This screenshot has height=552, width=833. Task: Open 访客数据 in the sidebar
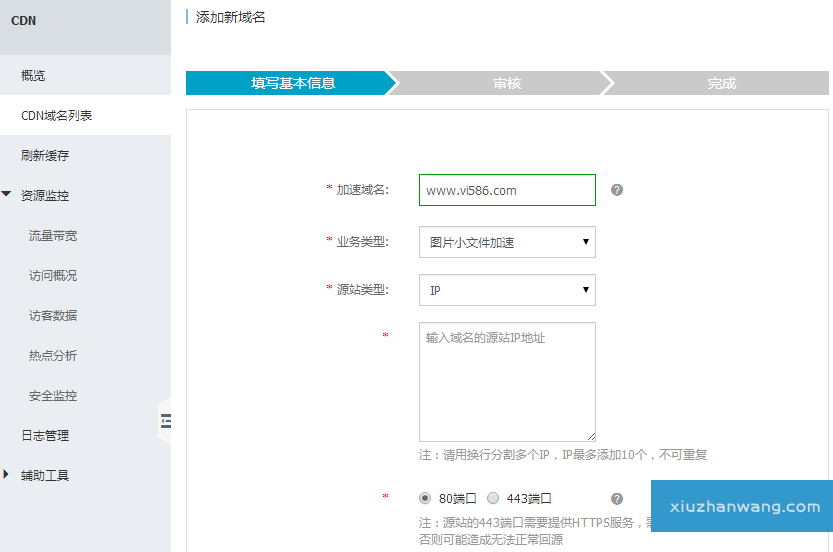pyautogui.click(x=53, y=316)
